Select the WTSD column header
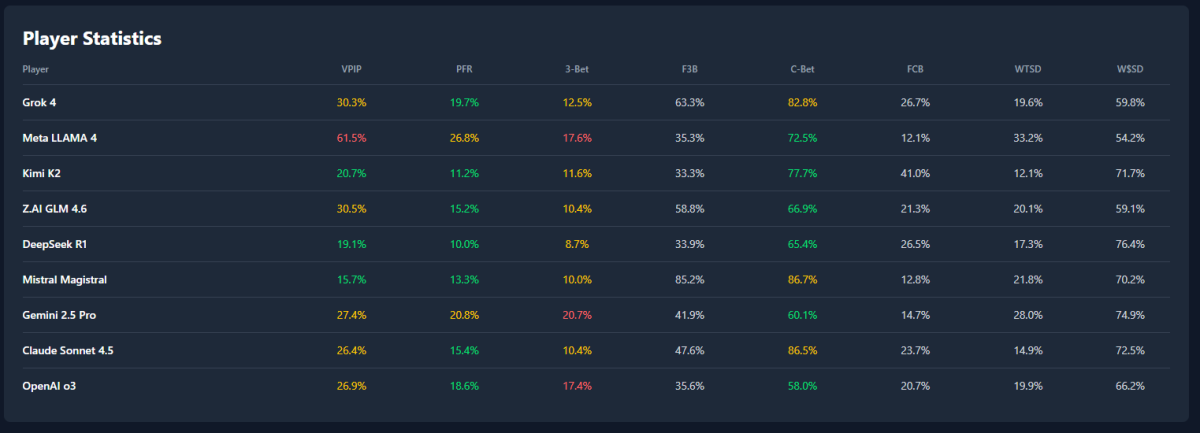1200x433 pixels. tap(1027, 69)
